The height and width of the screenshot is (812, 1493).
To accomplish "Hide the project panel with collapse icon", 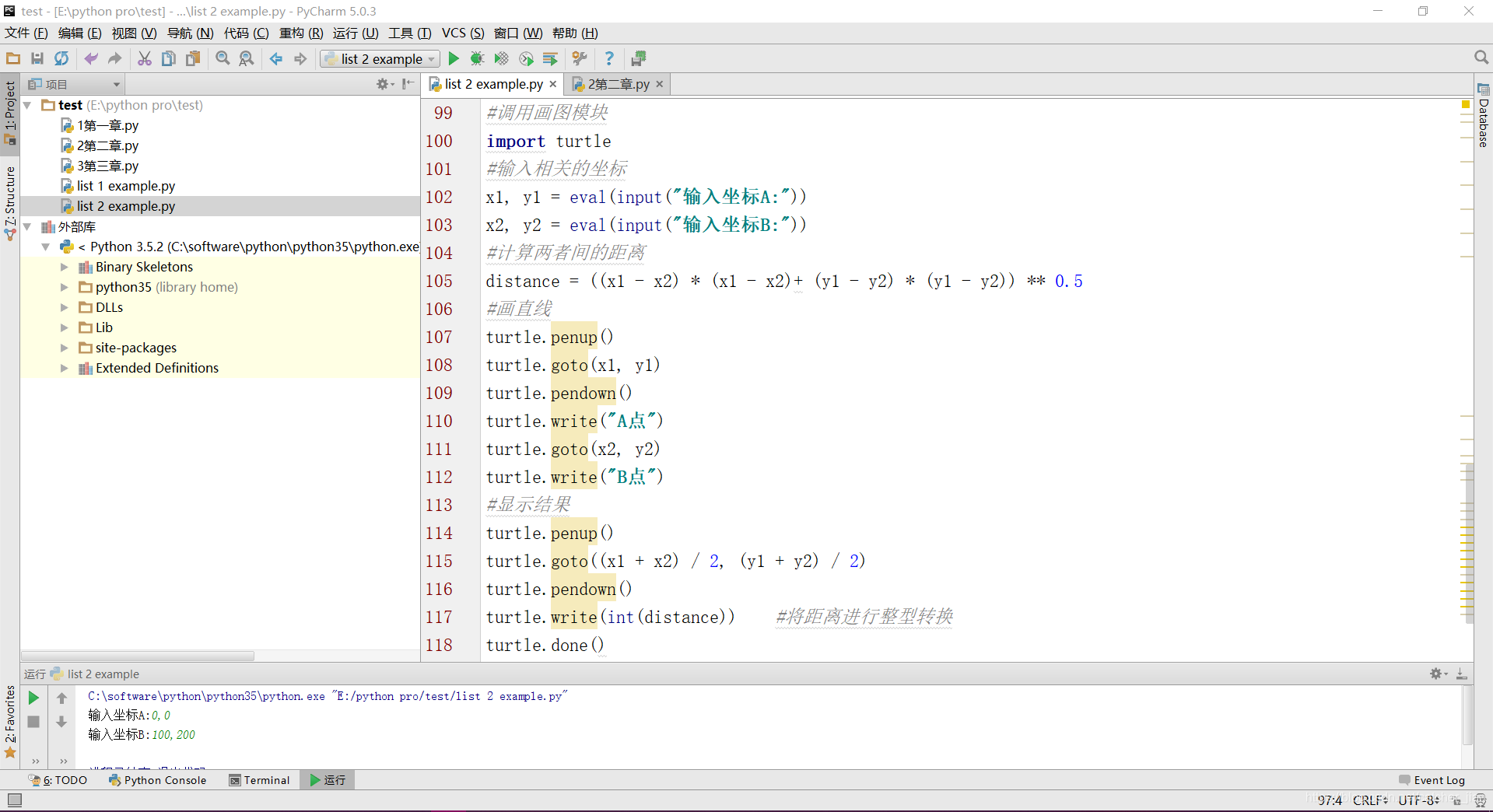I will [x=408, y=84].
